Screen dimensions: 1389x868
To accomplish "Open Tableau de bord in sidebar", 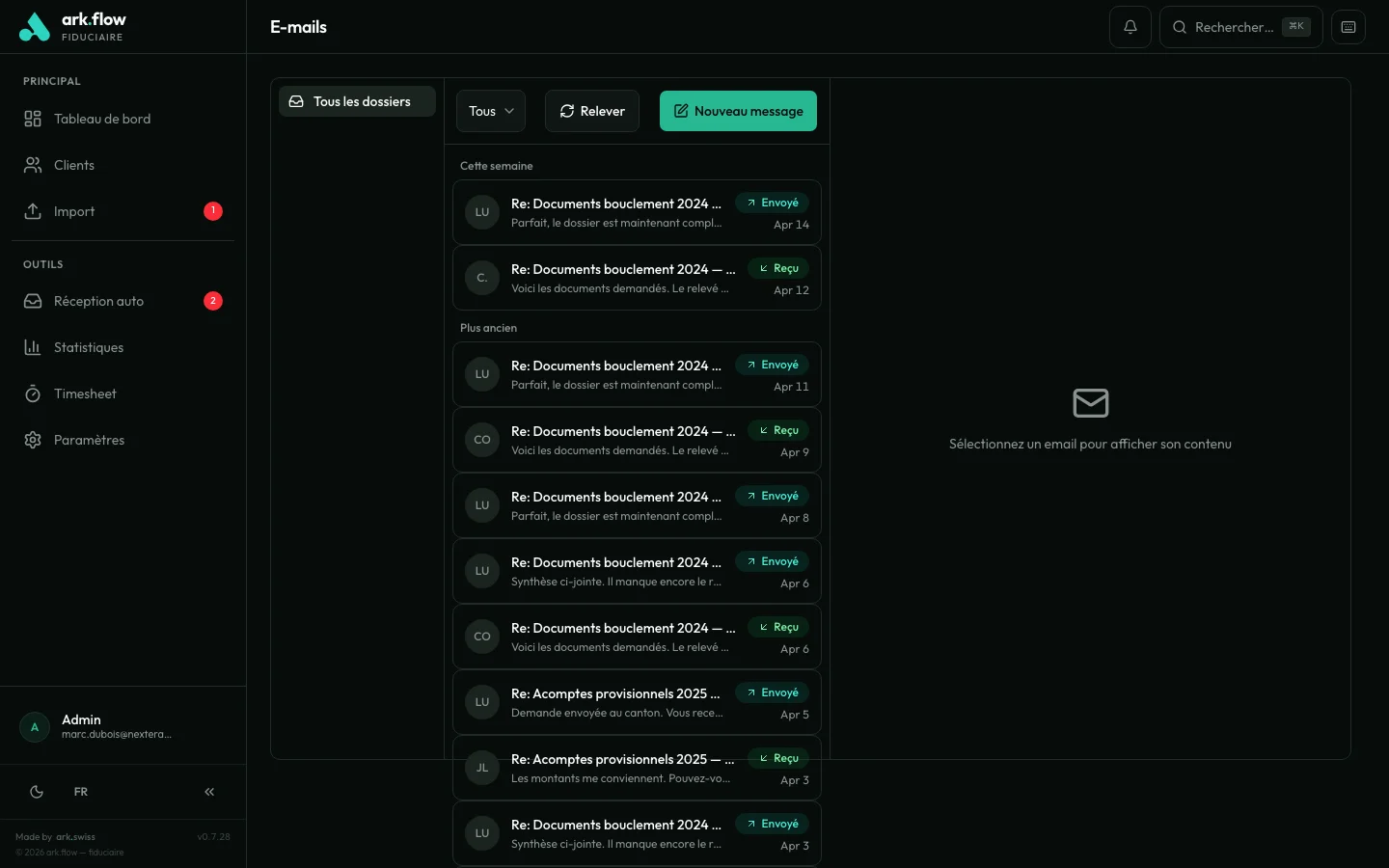I will coord(102,119).
